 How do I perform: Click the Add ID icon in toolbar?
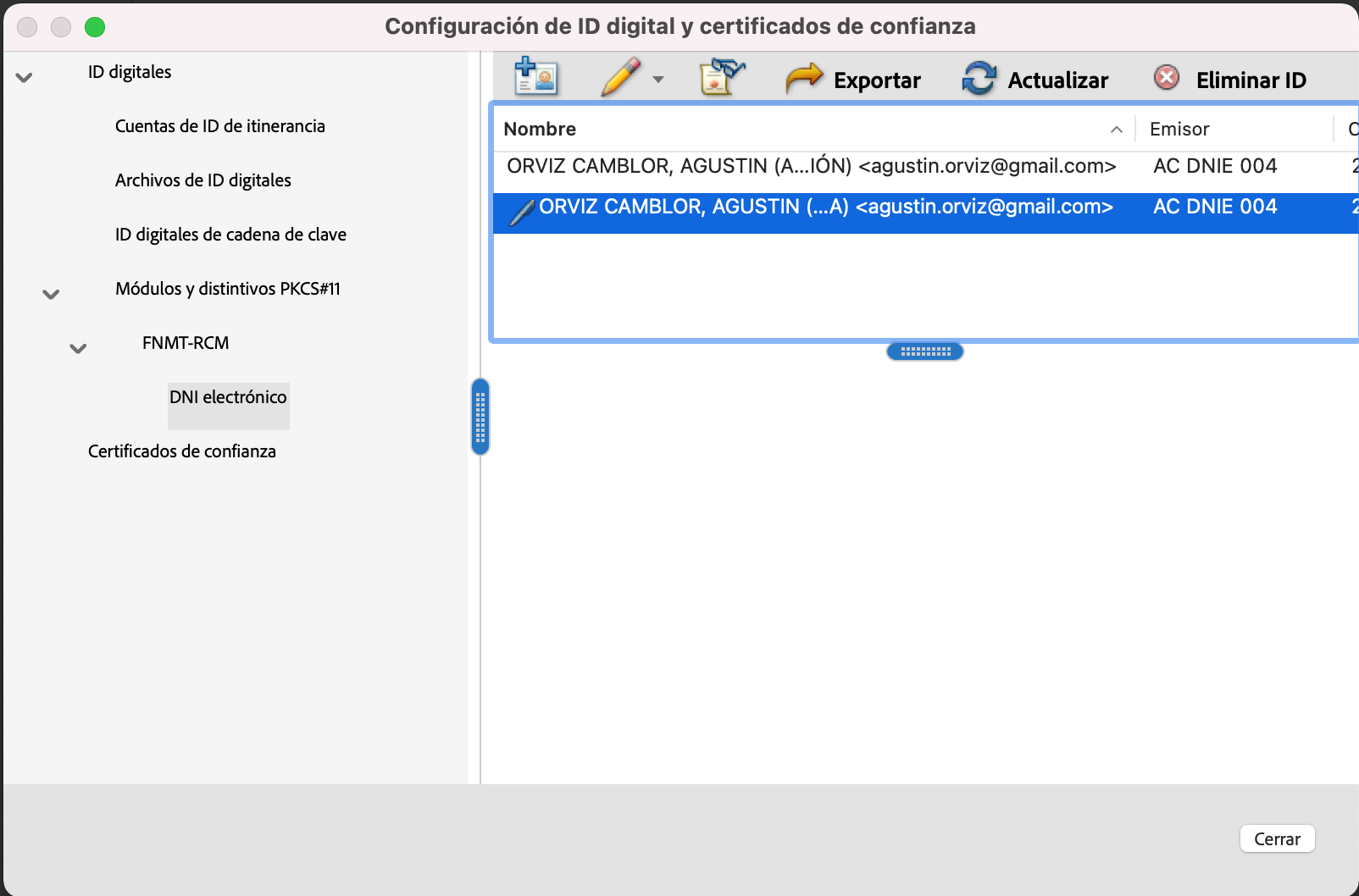point(535,77)
